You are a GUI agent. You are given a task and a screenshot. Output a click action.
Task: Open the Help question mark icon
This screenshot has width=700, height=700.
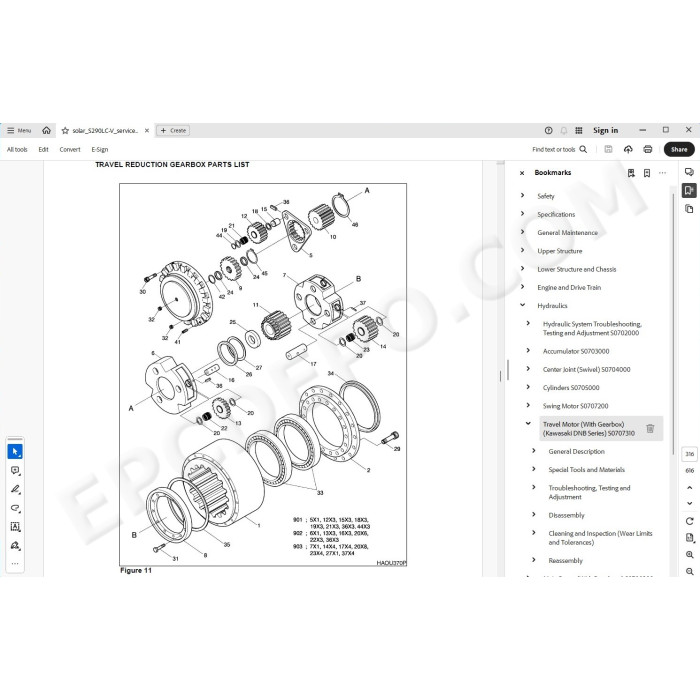pyautogui.click(x=549, y=130)
